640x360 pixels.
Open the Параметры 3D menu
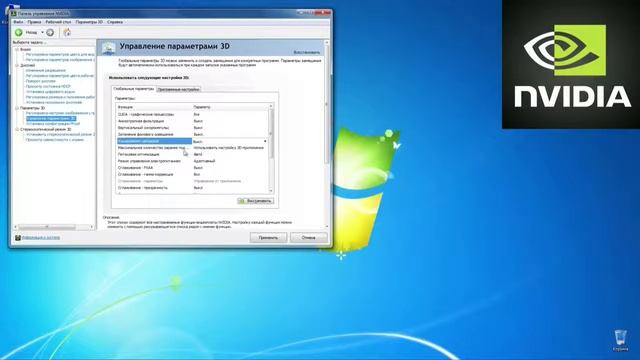tap(89, 22)
